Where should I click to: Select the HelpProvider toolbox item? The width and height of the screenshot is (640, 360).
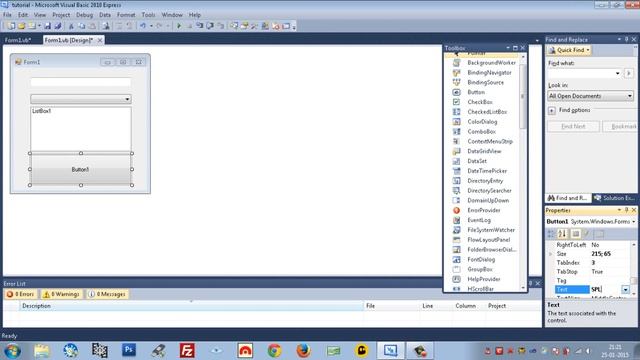[485, 279]
